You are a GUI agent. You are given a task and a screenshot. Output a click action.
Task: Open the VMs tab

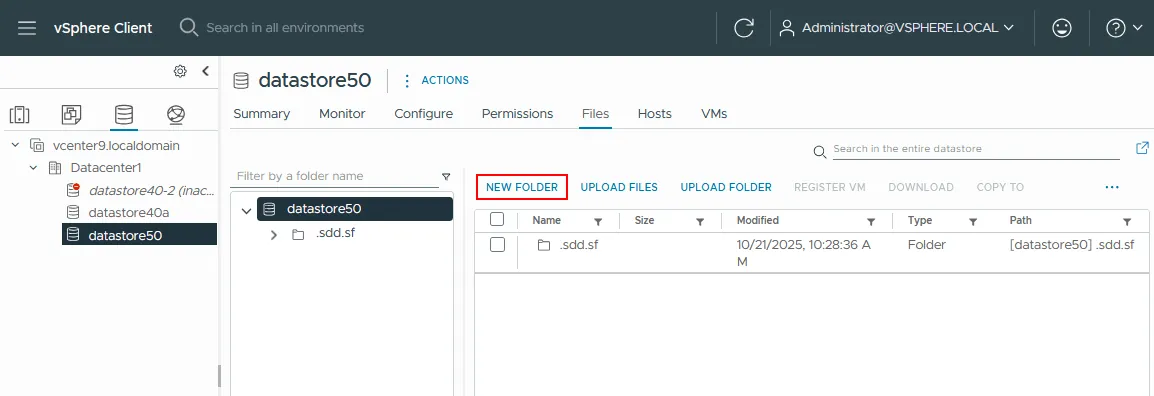pos(714,114)
